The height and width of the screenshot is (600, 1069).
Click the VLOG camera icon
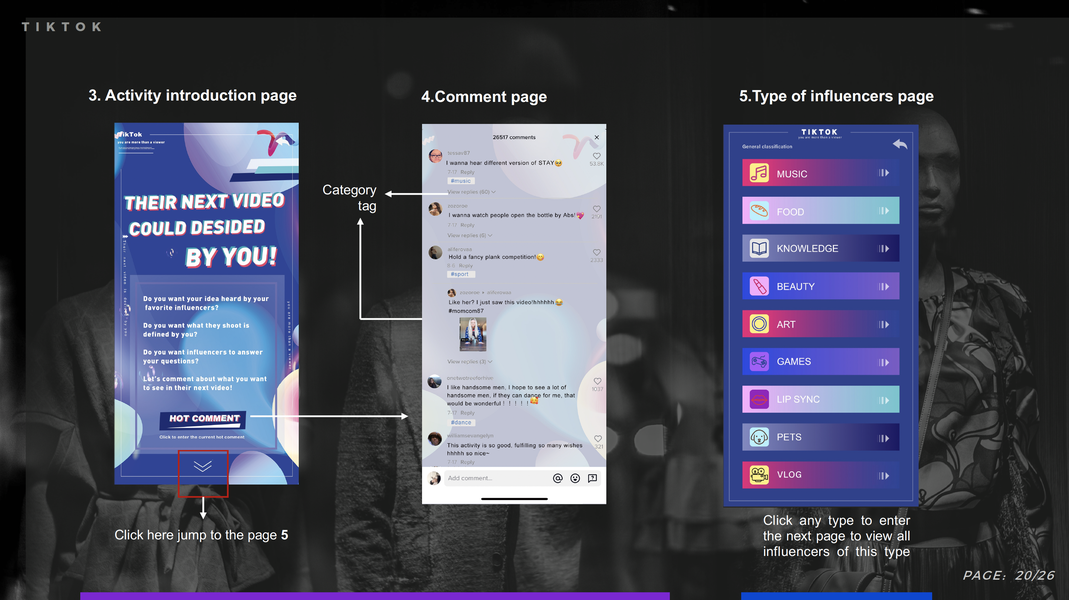tap(759, 475)
